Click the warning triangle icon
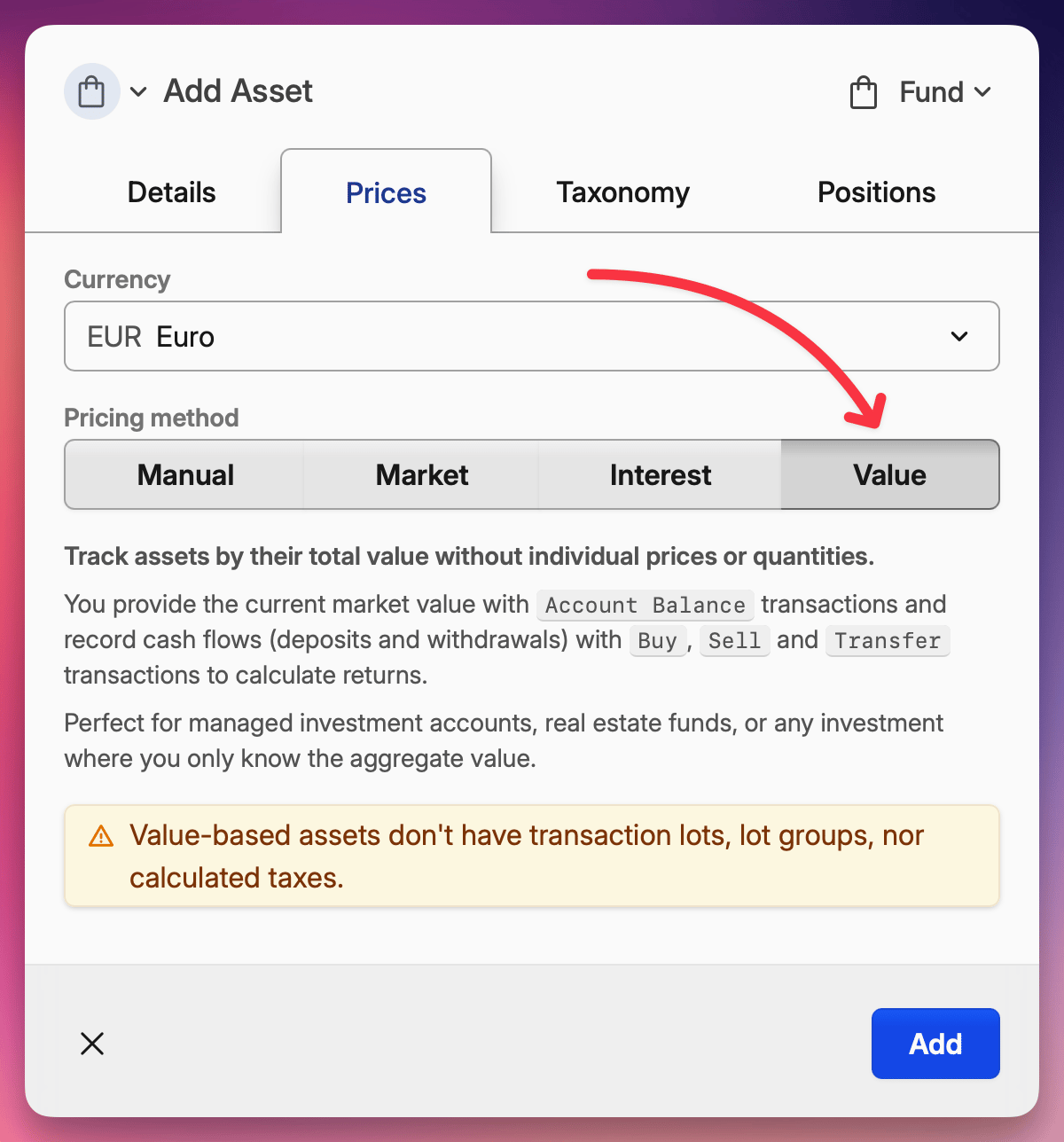This screenshot has height=1142, width=1064. click(101, 836)
